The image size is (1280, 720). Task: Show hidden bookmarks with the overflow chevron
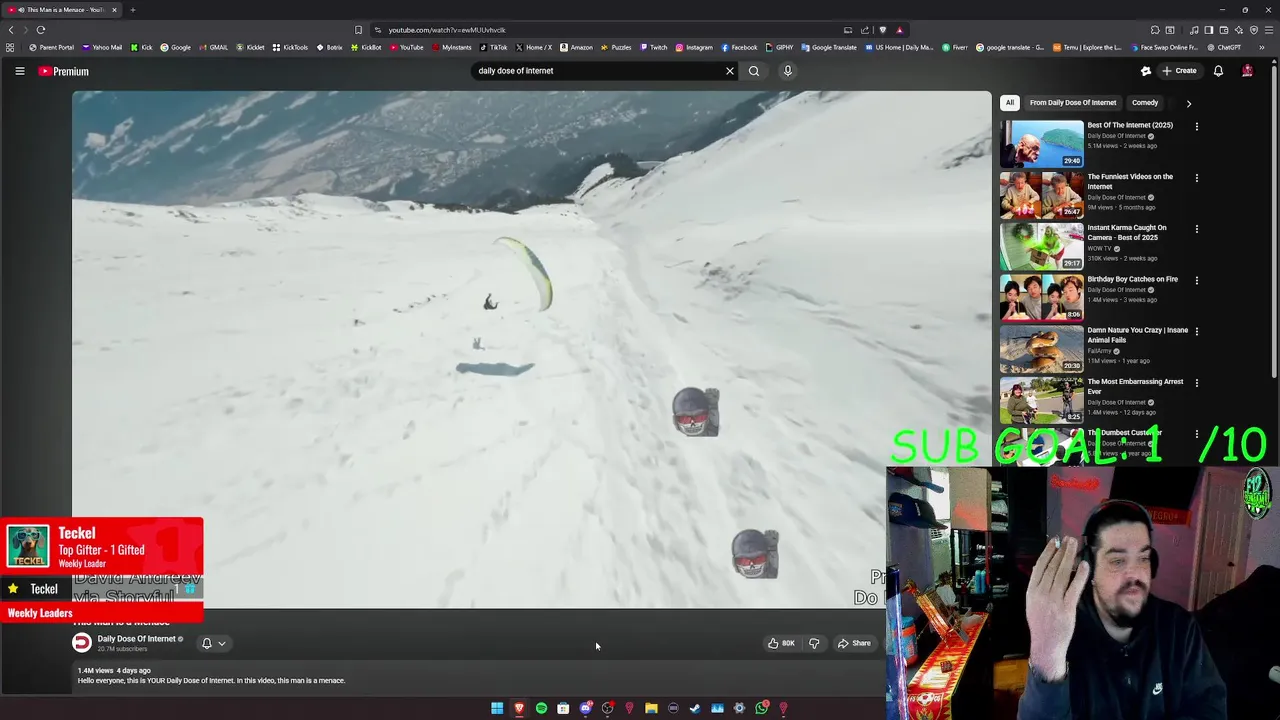[x=1262, y=47]
